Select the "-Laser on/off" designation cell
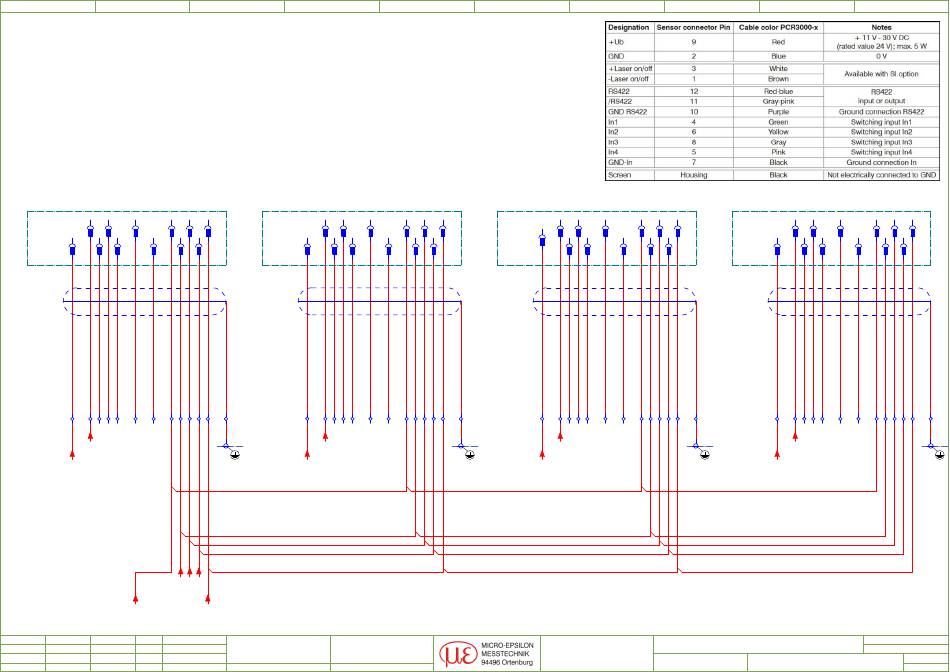Viewport: 950px width, 672px height. click(x=629, y=79)
